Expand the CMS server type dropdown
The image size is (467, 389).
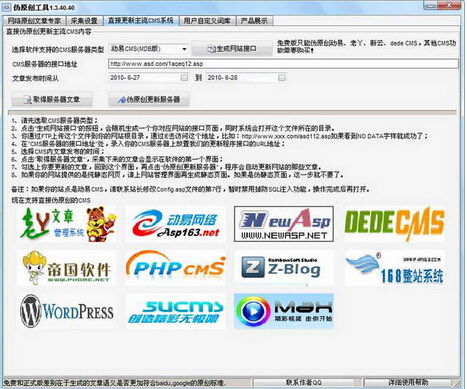[184, 49]
